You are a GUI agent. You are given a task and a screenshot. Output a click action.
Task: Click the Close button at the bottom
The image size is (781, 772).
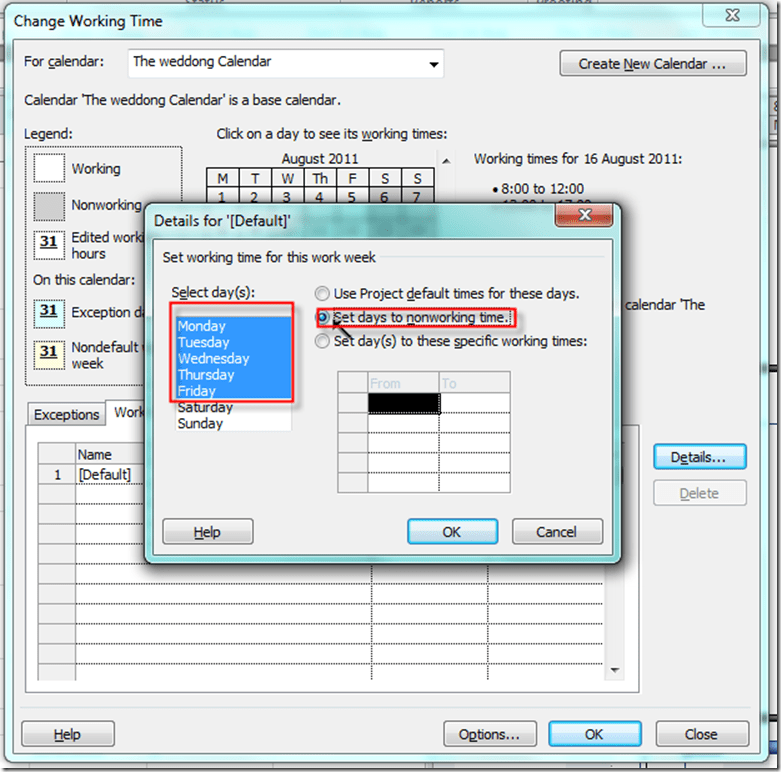700,734
